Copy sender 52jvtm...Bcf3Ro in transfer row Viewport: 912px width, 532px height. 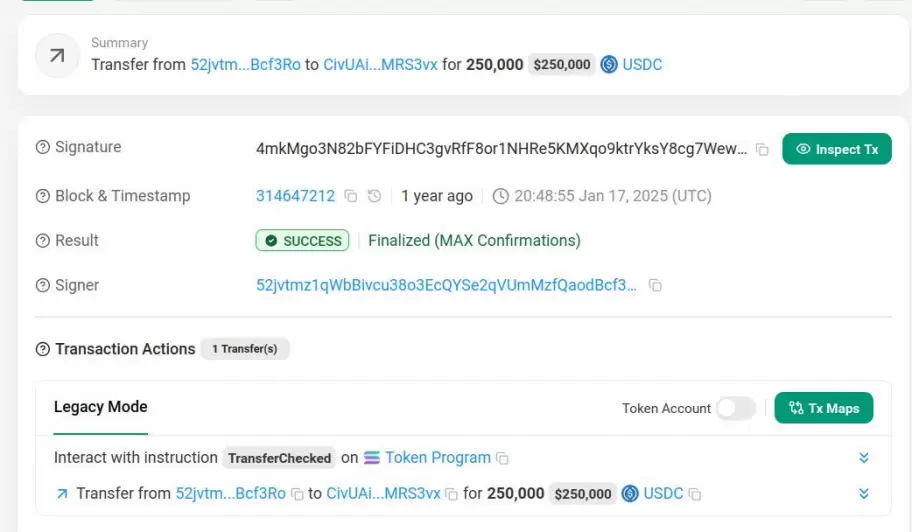(x=297, y=494)
